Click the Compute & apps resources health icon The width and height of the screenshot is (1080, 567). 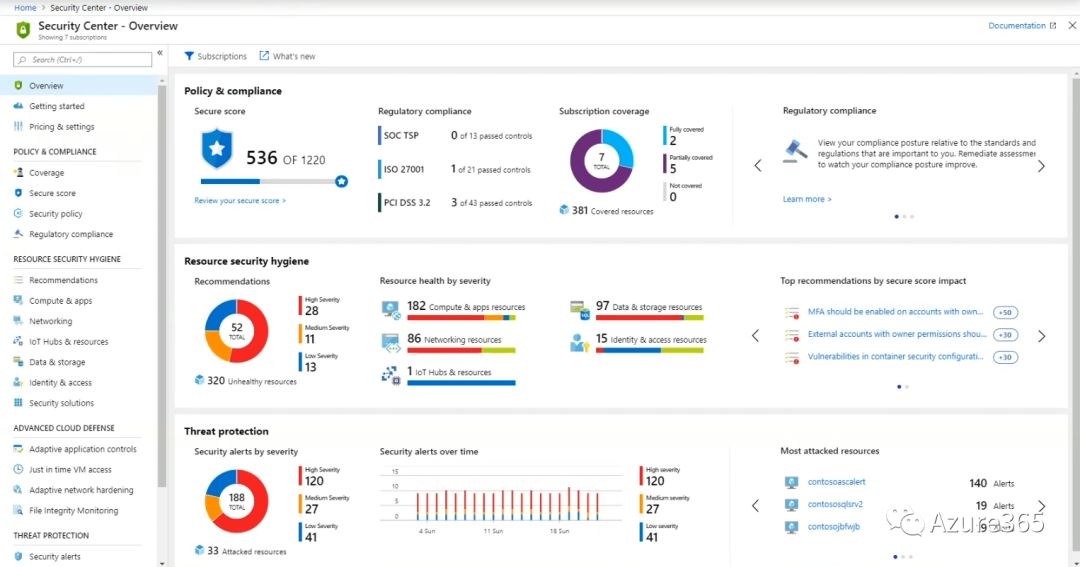coord(390,309)
